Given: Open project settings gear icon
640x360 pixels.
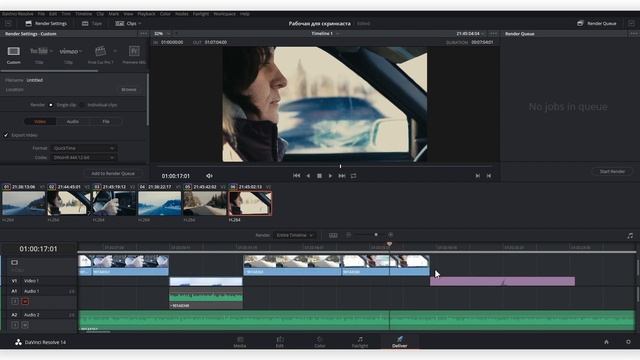Looking at the screenshot, I should [x=629, y=342].
